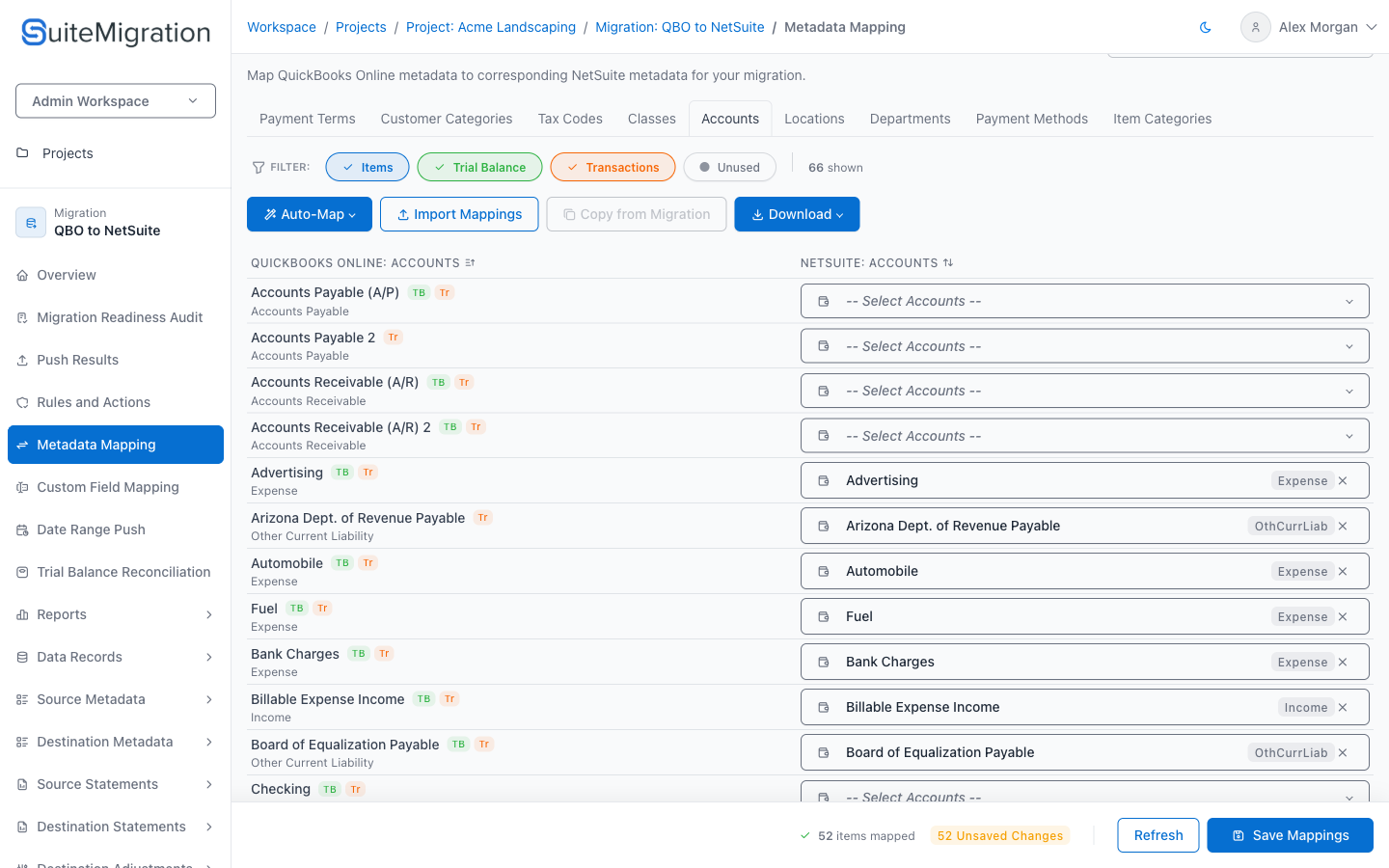
Task: Click the Projects folder icon
Action: click(23, 153)
